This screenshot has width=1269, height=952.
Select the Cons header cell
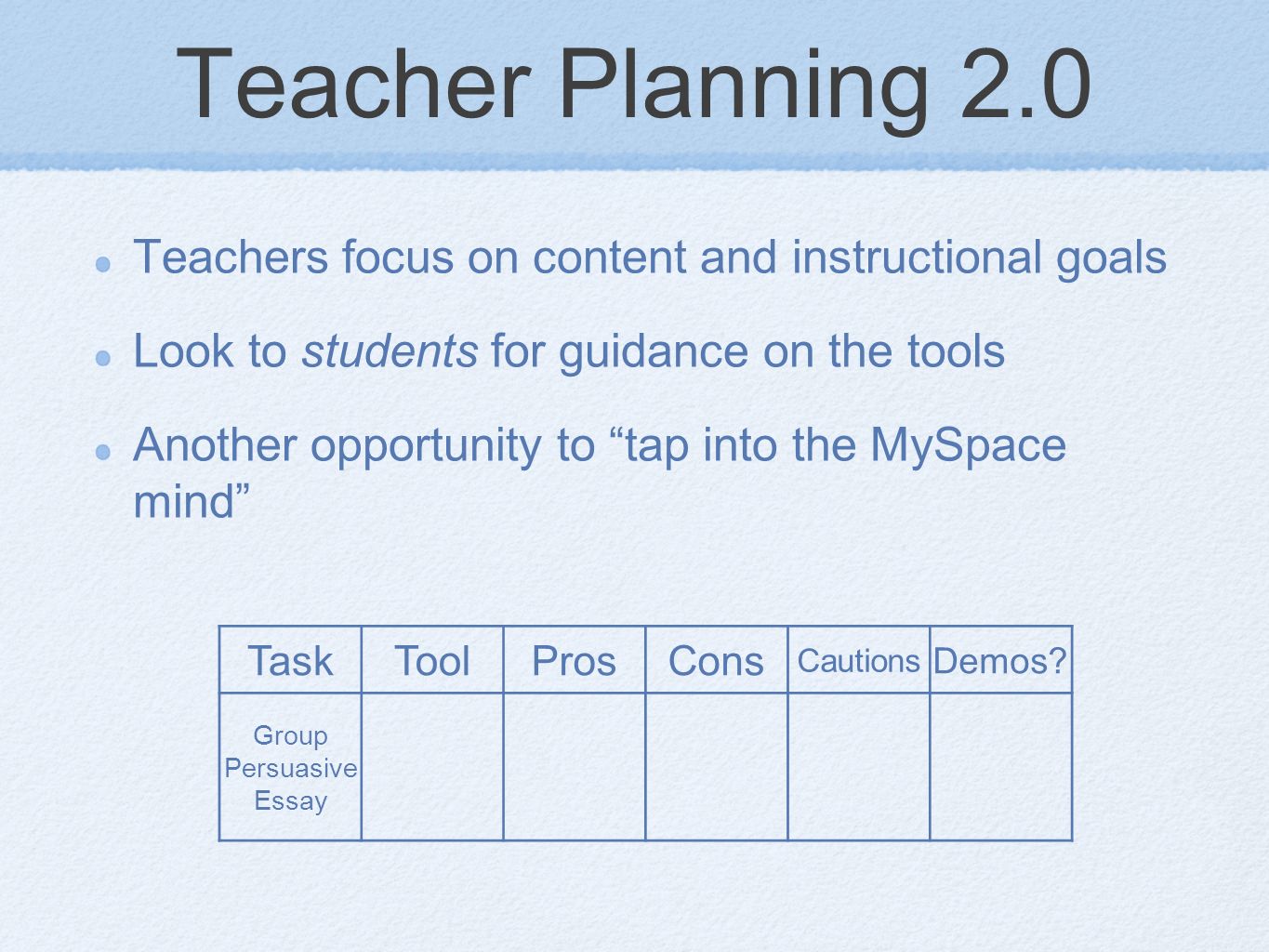717,660
